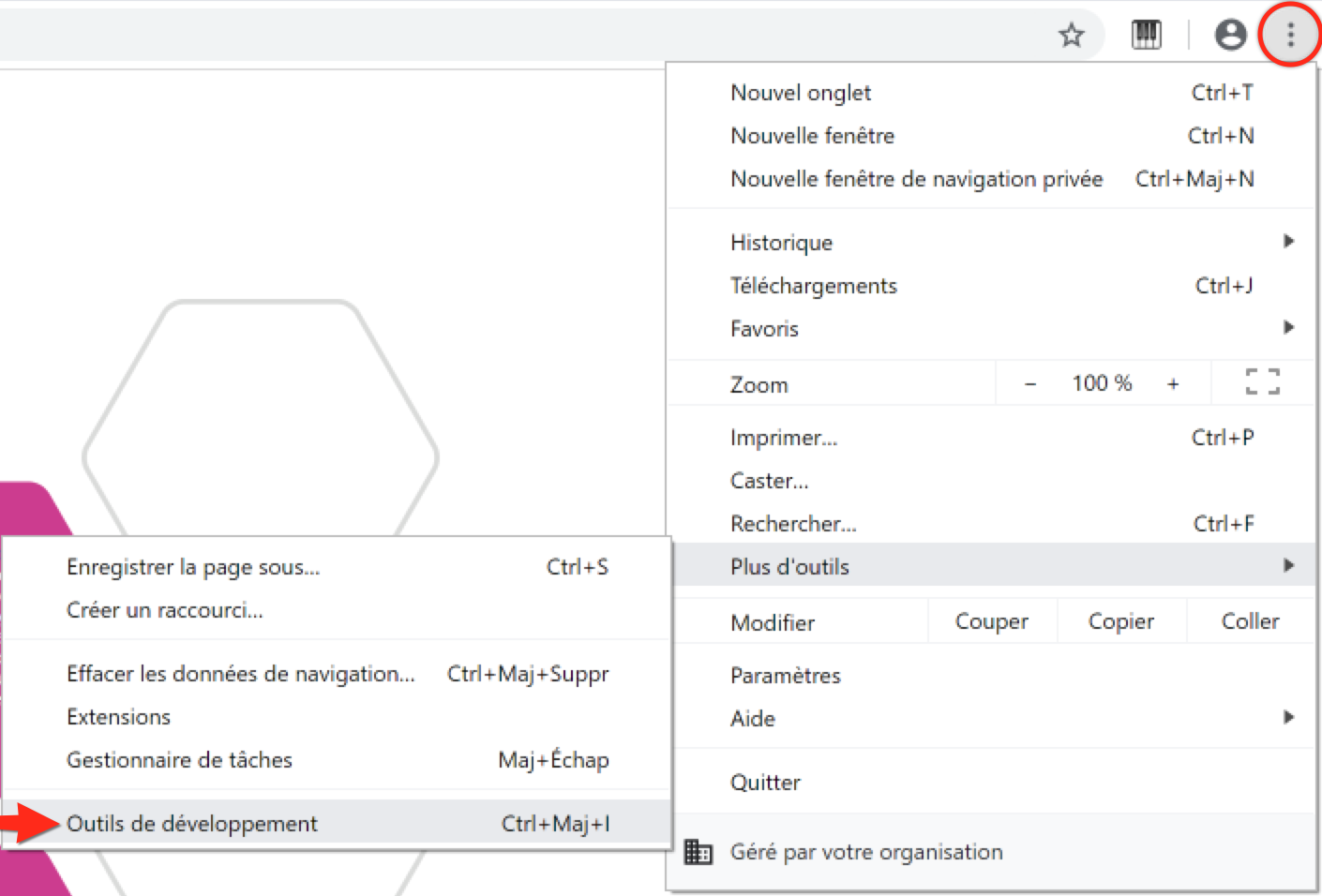Click the building icon beside Géré par votre organisation
The height and width of the screenshot is (896, 1322).
coord(699,852)
